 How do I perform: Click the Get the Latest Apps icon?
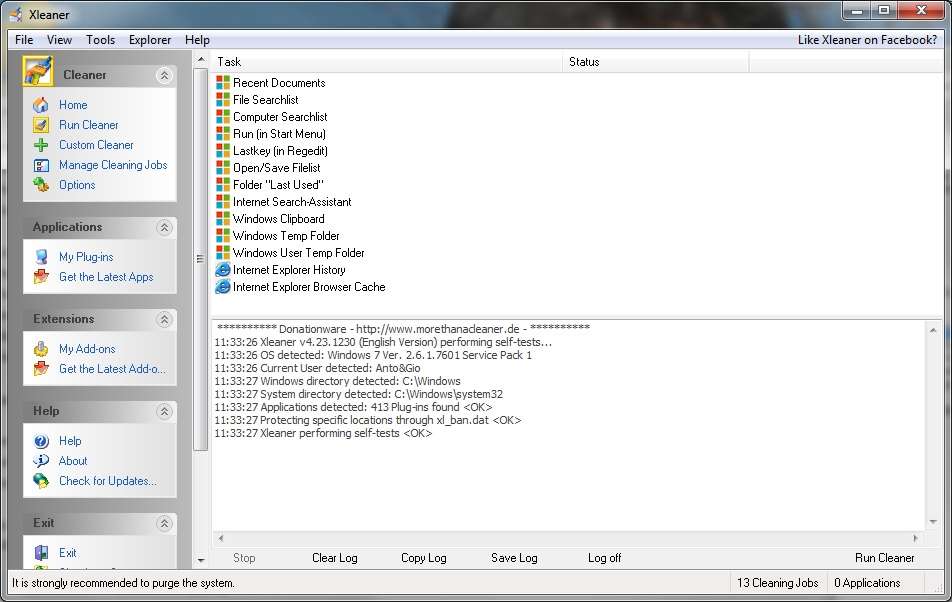click(x=41, y=277)
